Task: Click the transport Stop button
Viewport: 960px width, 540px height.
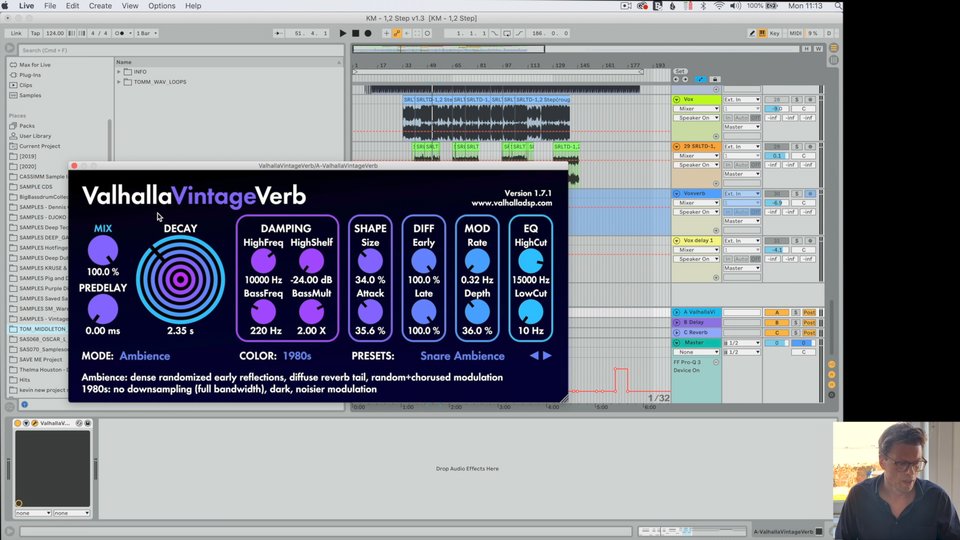Action: (356, 33)
